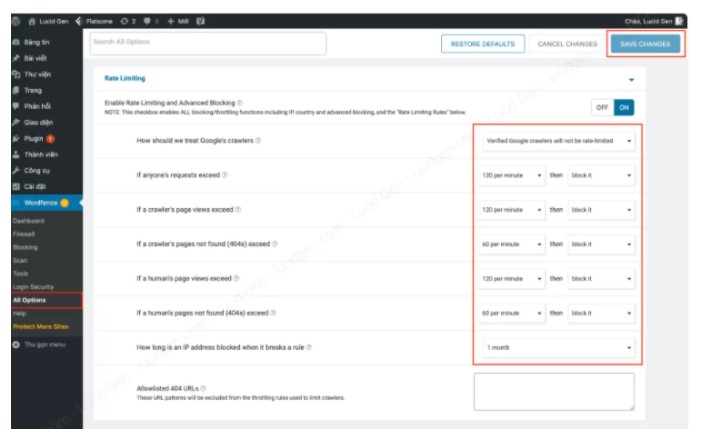The width and height of the screenshot is (701, 436).
Task: Open the IP address block duration dropdown
Action: pyautogui.click(x=557, y=347)
